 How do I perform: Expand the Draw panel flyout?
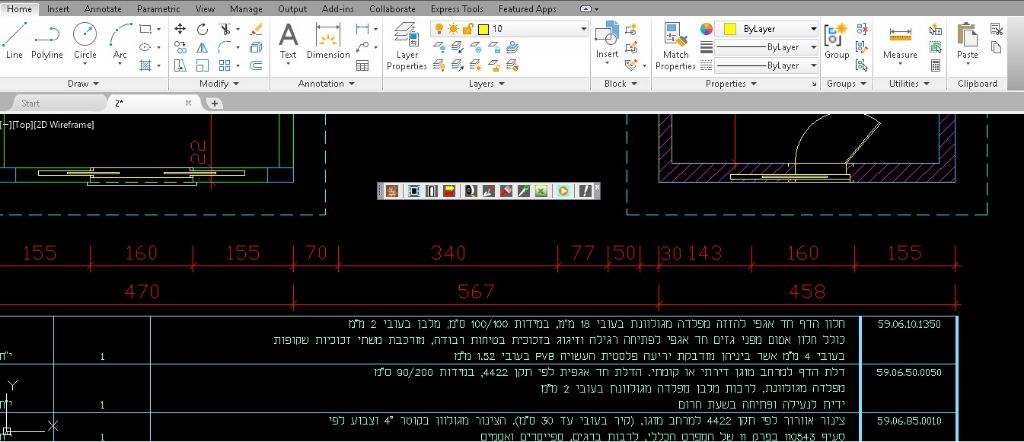[x=95, y=84]
